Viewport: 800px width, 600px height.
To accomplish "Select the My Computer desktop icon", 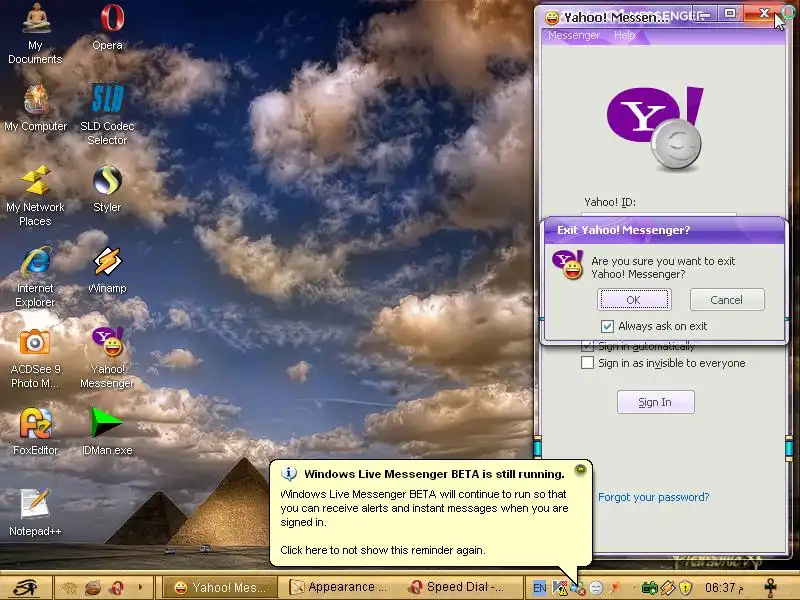I will [x=36, y=108].
